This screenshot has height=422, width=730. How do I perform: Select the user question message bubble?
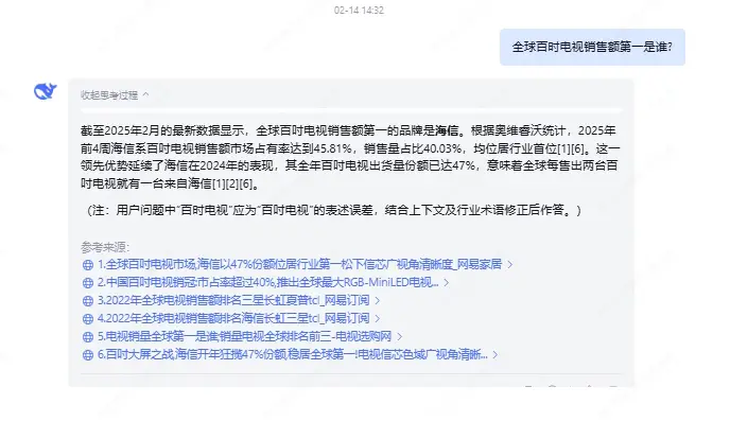pos(592,47)
